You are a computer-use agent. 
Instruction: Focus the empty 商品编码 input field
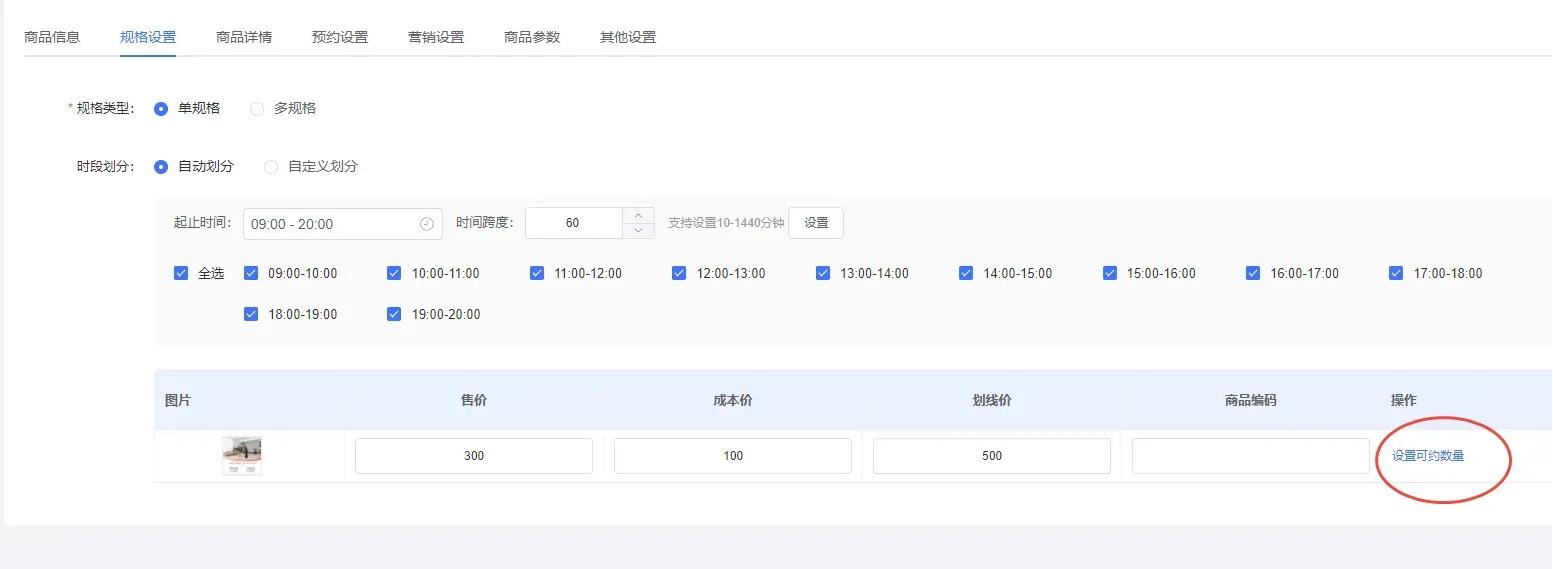pyautogui.click(x=1250, y=456)
